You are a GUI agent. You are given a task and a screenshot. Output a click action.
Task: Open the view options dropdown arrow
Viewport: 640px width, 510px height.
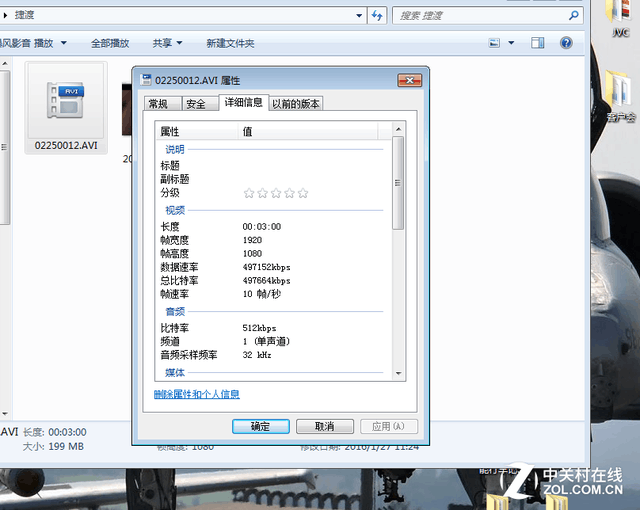(510, 43)
